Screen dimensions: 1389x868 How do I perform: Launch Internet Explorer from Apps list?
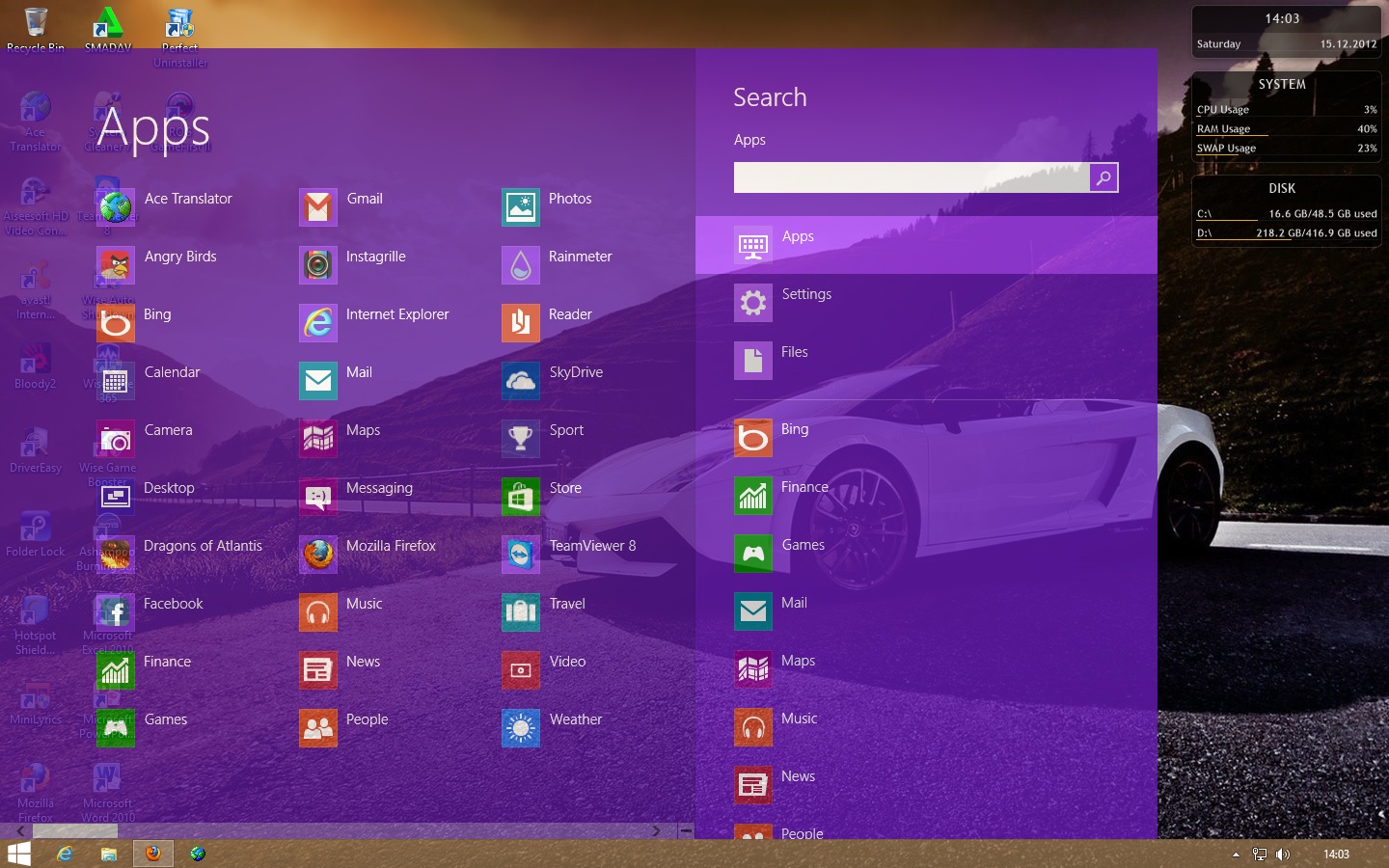[x=318, y=323]
